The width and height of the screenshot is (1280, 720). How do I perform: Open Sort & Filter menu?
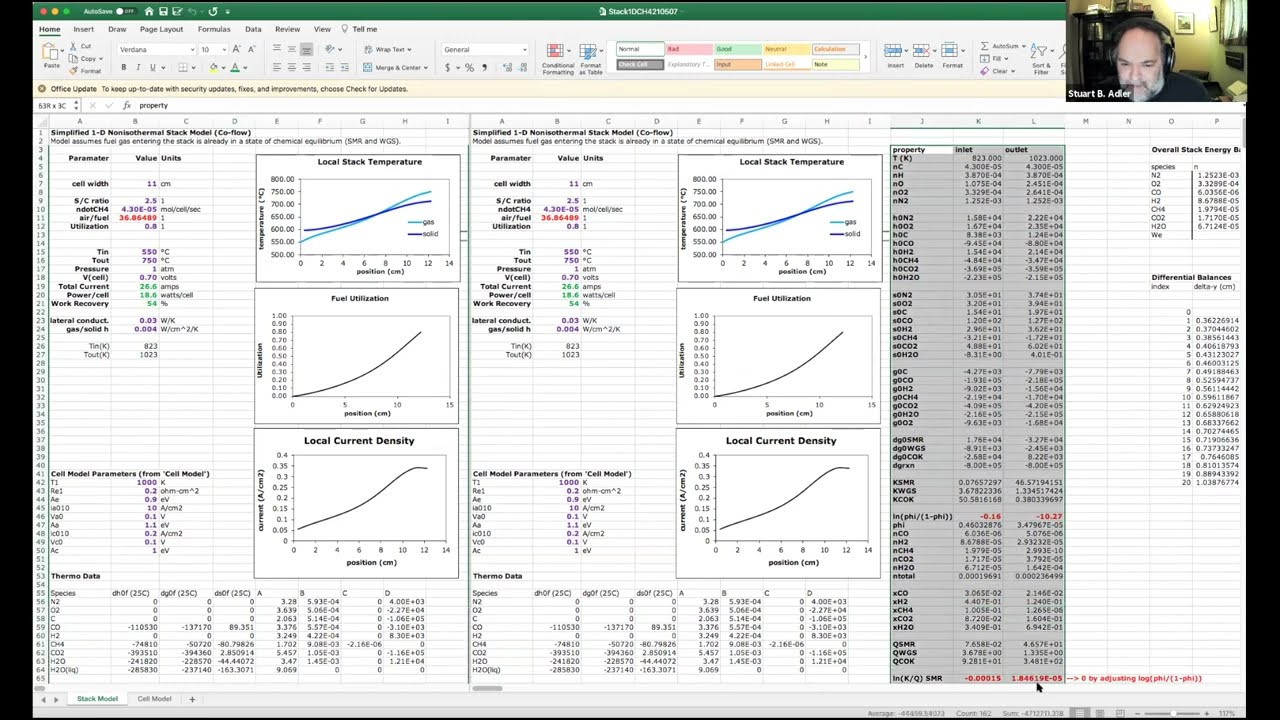[x=1042, y=58]
